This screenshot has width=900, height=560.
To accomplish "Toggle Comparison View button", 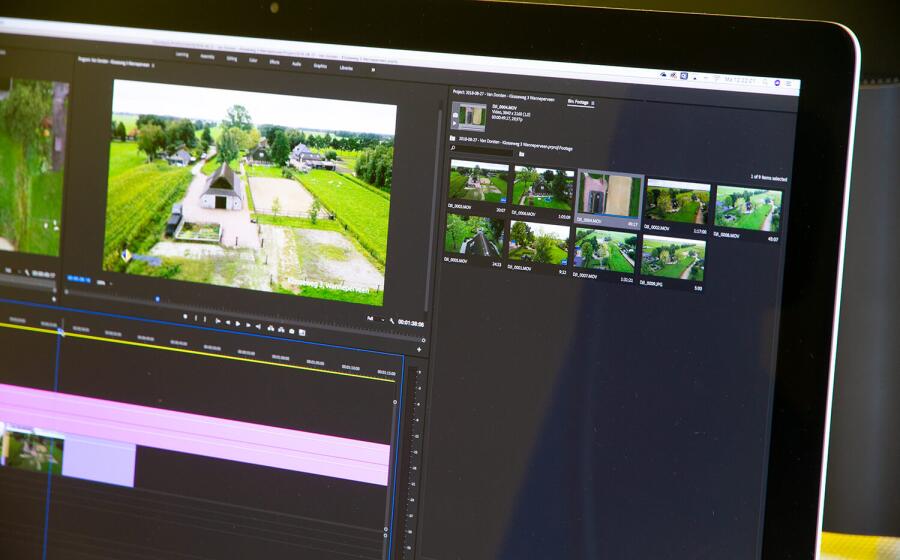I will tap(302, 333).
